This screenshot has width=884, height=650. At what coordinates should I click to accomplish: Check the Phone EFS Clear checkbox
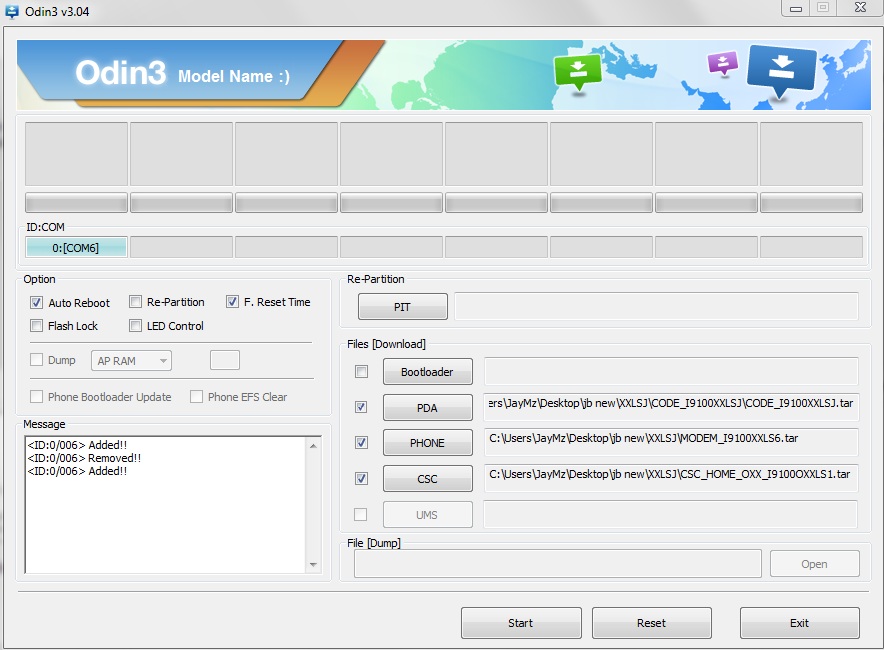coord(196,396)
